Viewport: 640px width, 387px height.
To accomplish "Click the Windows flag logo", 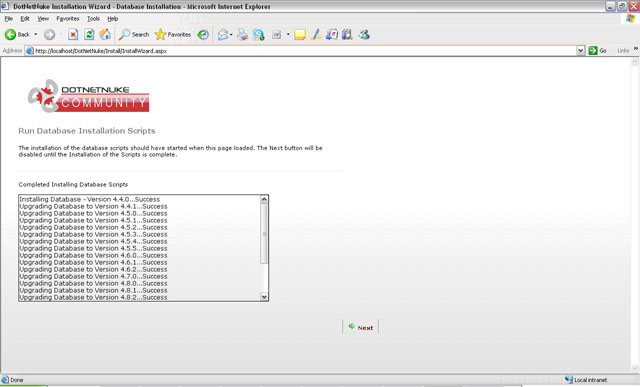I will click(x=631, y=19).
